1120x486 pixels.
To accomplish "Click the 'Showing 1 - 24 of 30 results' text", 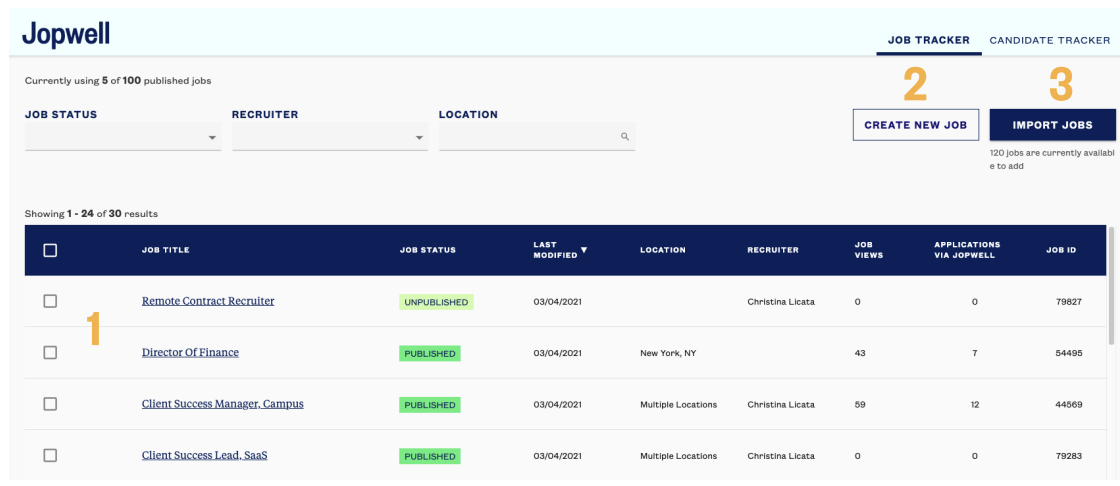I will [x=91, y=214].
